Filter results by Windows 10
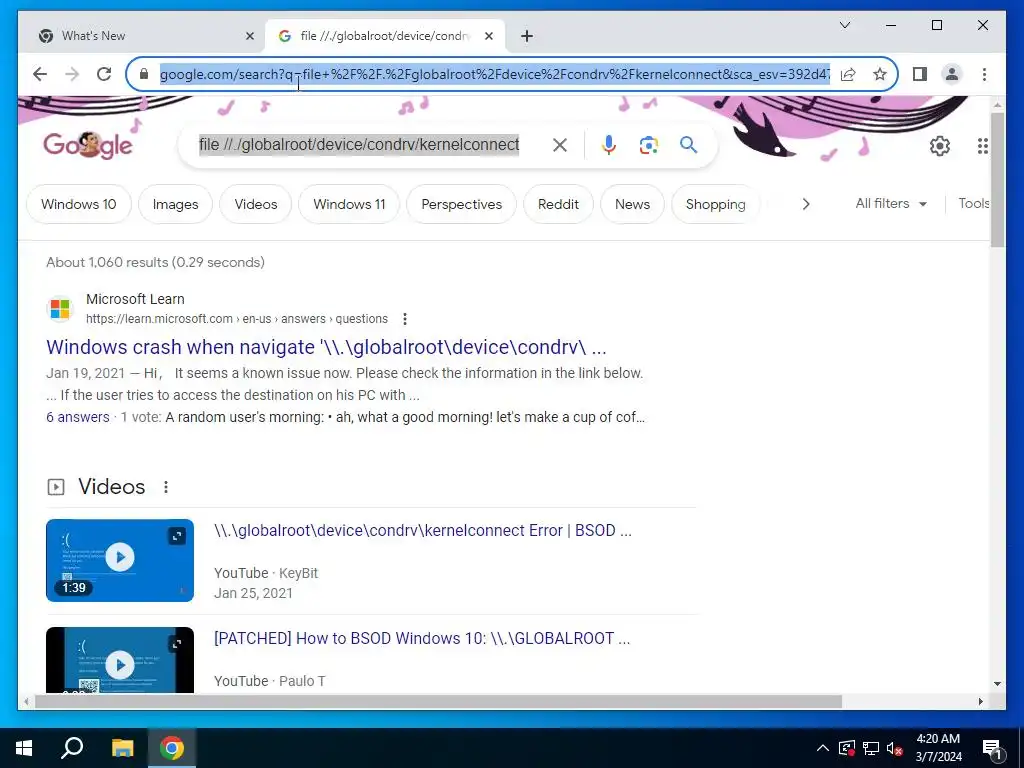1024x768 pixels. point(78,204)
